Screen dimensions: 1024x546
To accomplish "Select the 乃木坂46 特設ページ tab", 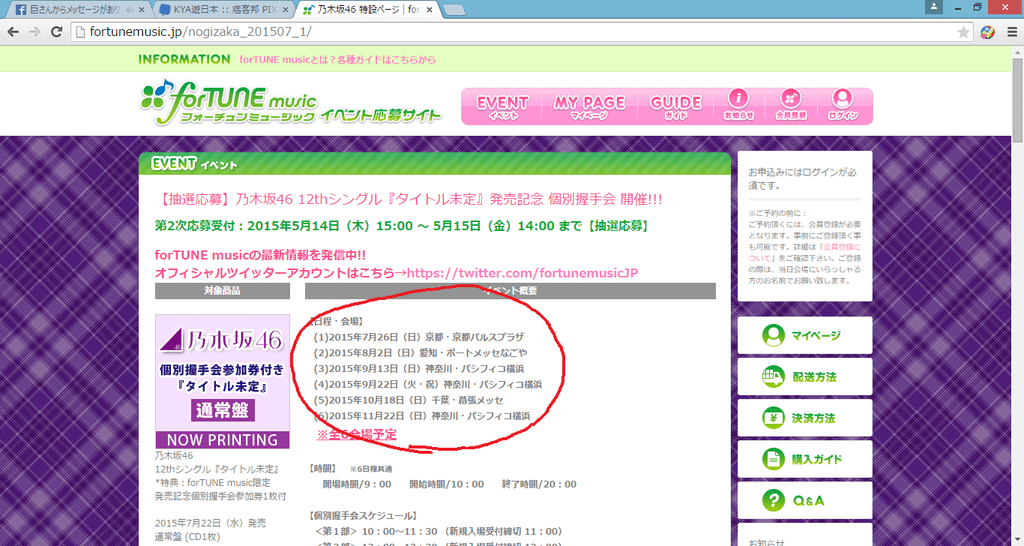I will [x=366, y=10].
